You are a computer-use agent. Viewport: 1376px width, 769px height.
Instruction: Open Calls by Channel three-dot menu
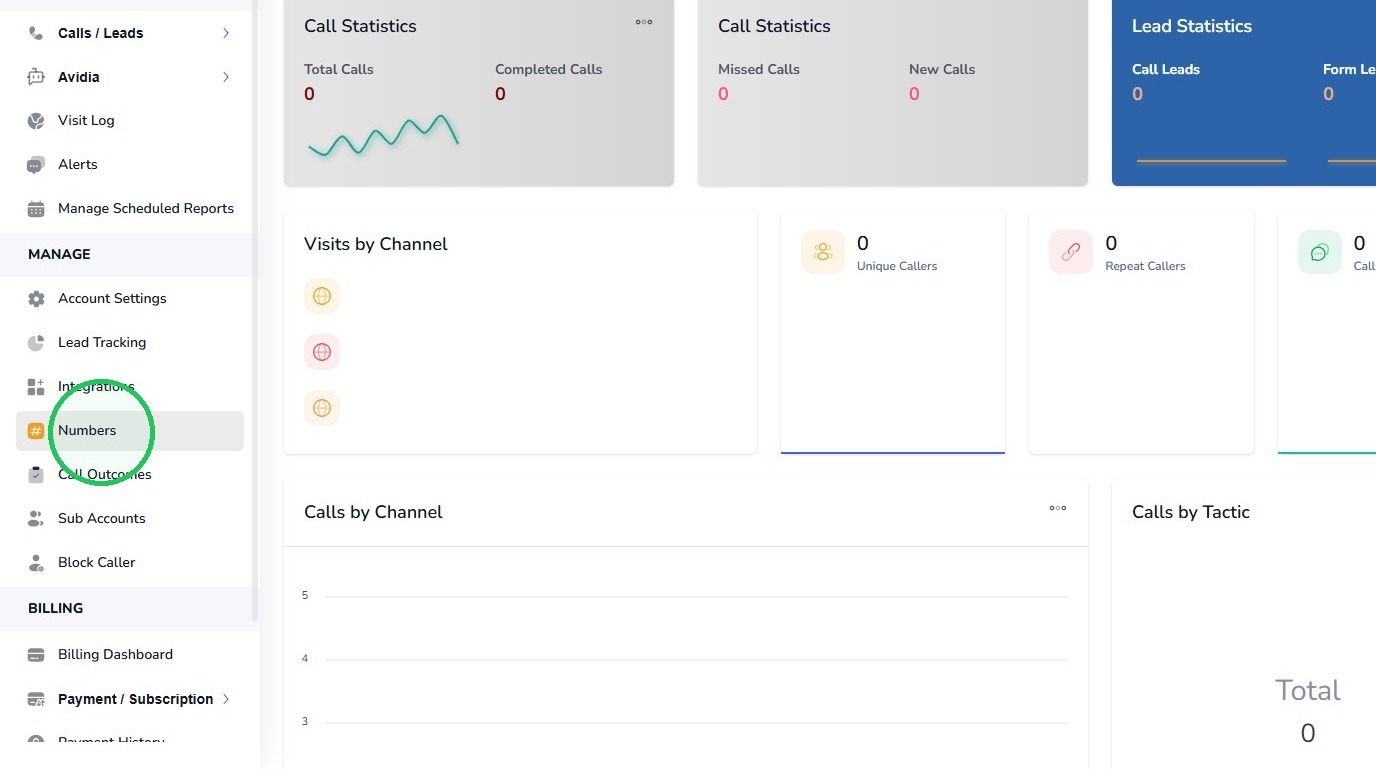(1058, 508)
